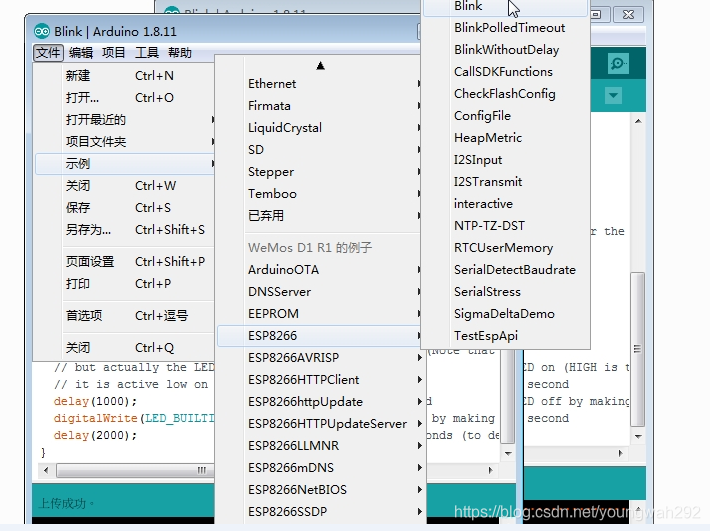Screen dimensions: 710x531
Task: Select the CallSDKFunctions example
Action: (506, 72)
